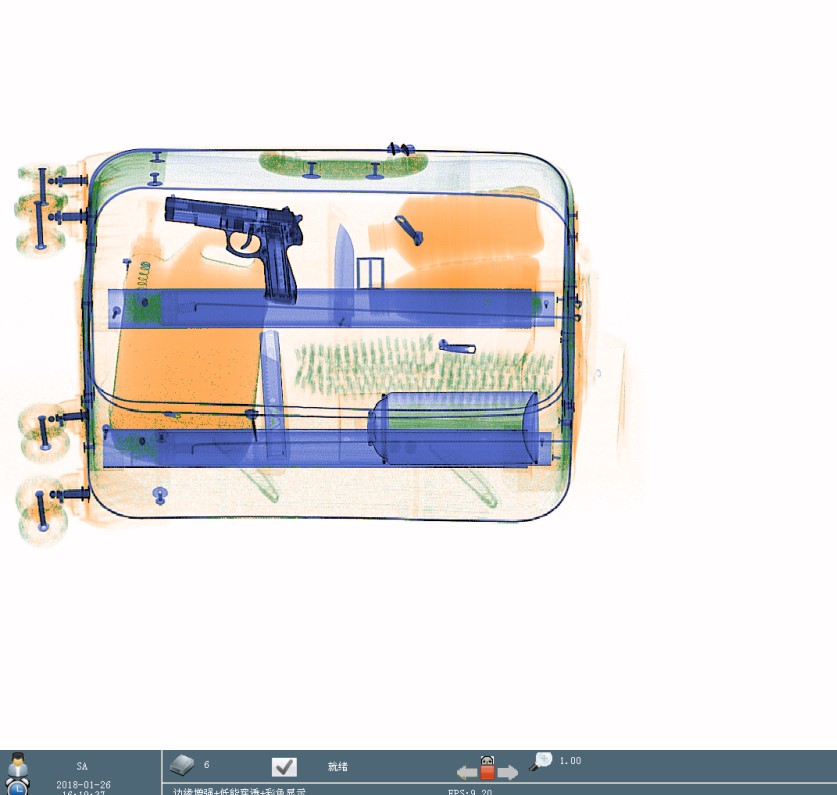The height and width of the screenshot is (795, 837).
Task: Click the magnifier zoom icon
Action: (541, 761)
